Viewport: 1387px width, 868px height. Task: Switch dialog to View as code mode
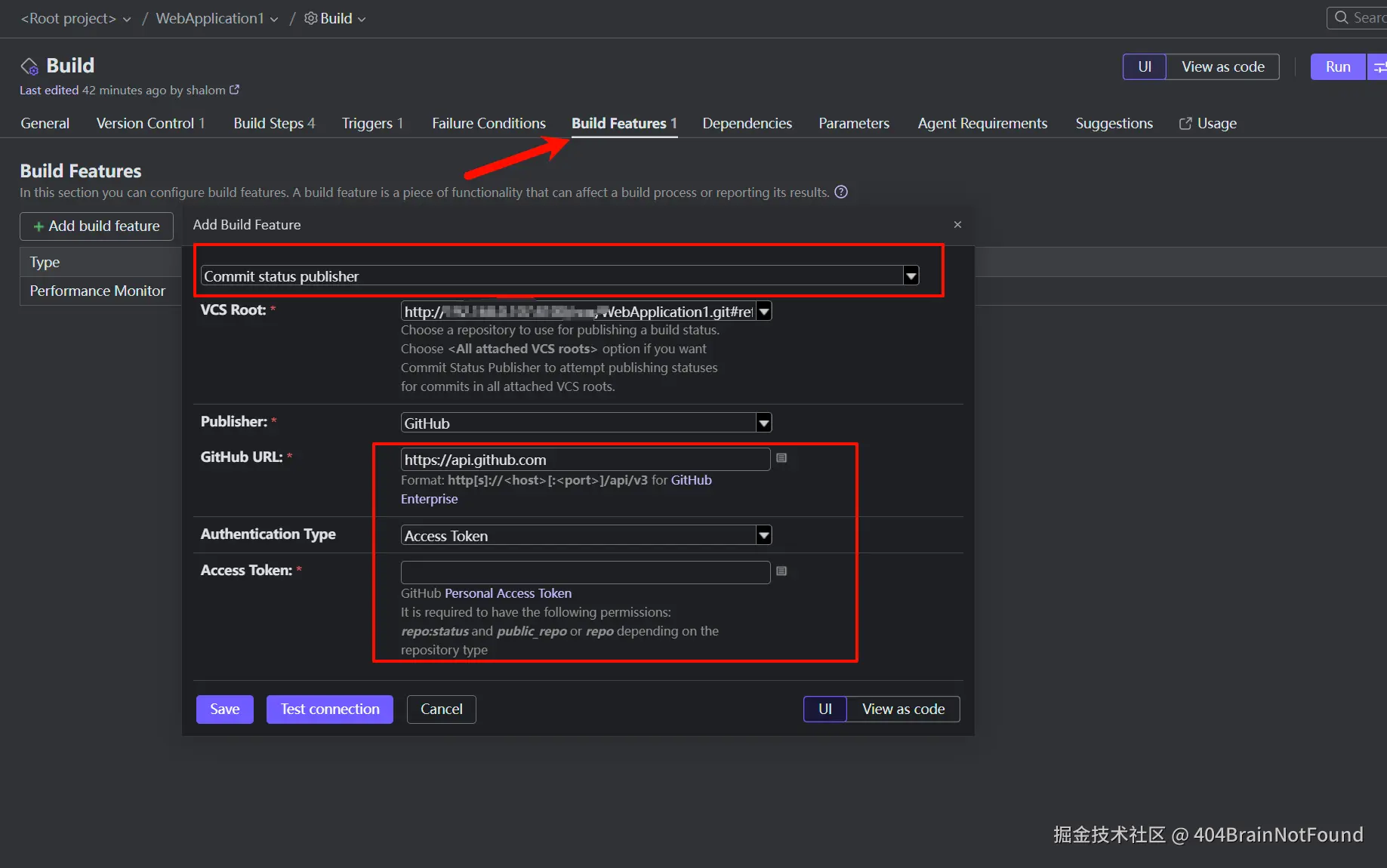tap(903, 709)
